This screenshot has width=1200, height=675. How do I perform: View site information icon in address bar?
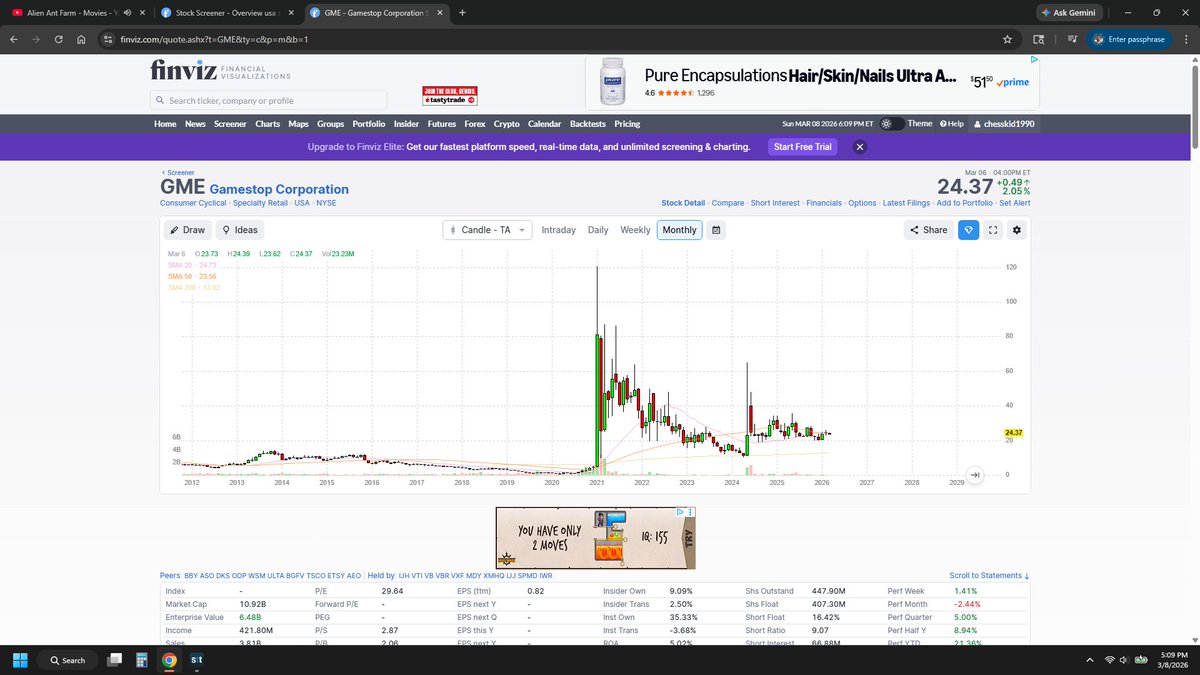click(108, 39)
